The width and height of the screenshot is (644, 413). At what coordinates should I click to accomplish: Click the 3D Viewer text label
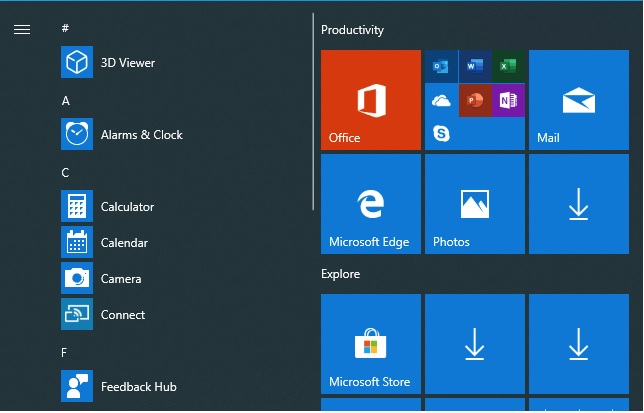pos(128,62)
